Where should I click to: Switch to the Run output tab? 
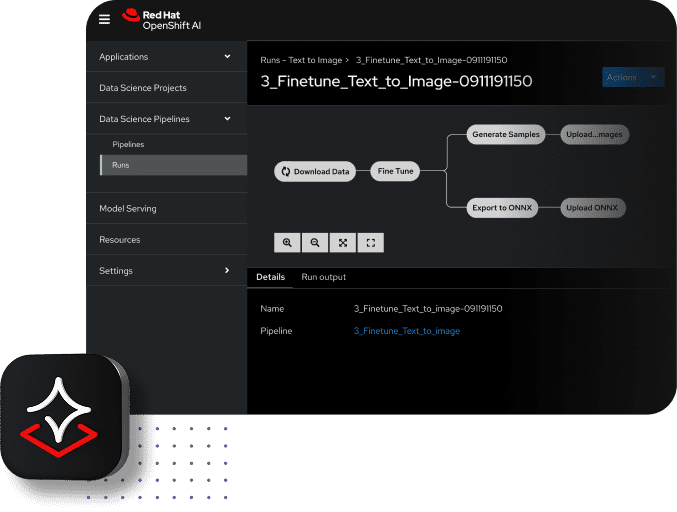(x=323, y=277)
